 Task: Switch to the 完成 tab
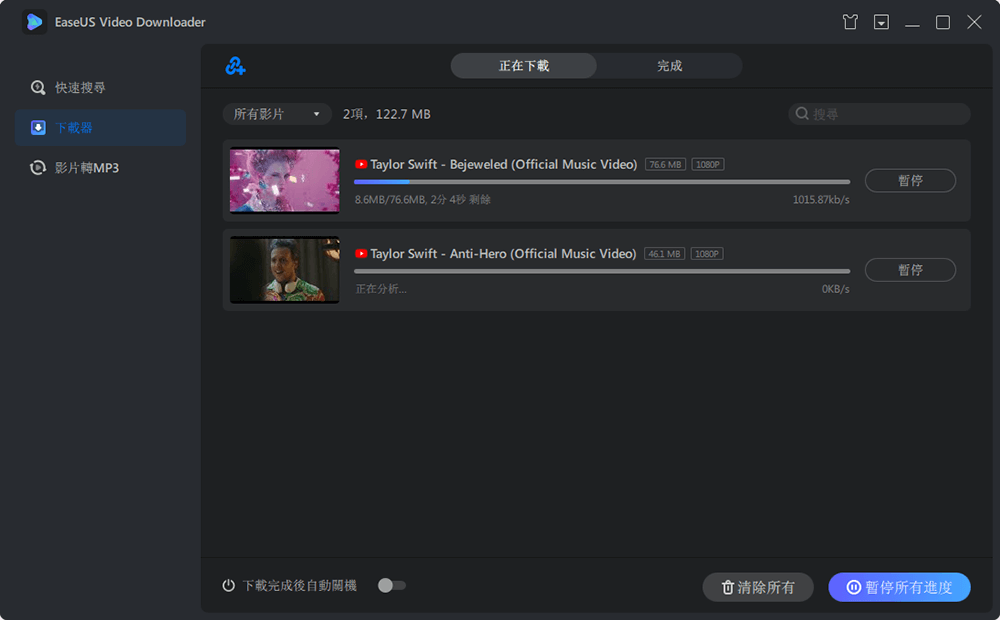tap(670, 66)
